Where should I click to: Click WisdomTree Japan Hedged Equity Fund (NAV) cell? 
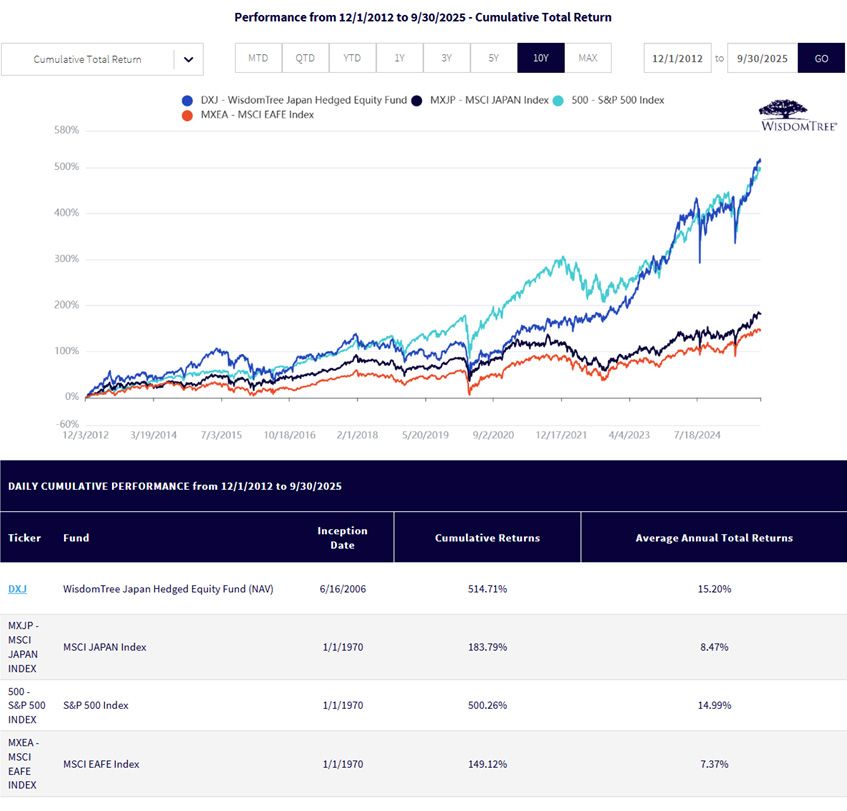(168, 589)
